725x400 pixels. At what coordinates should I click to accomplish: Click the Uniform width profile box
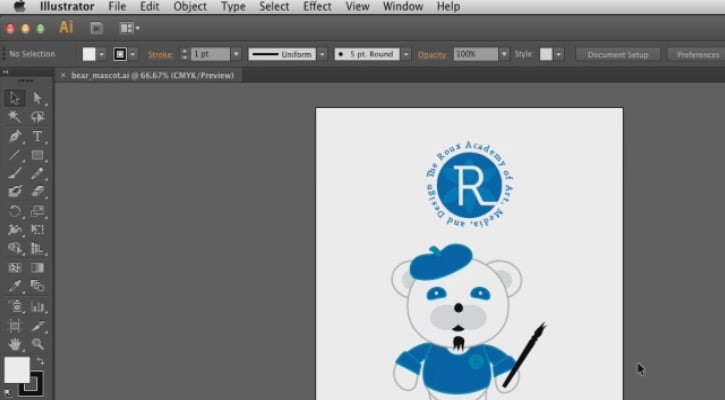[282, 54]
